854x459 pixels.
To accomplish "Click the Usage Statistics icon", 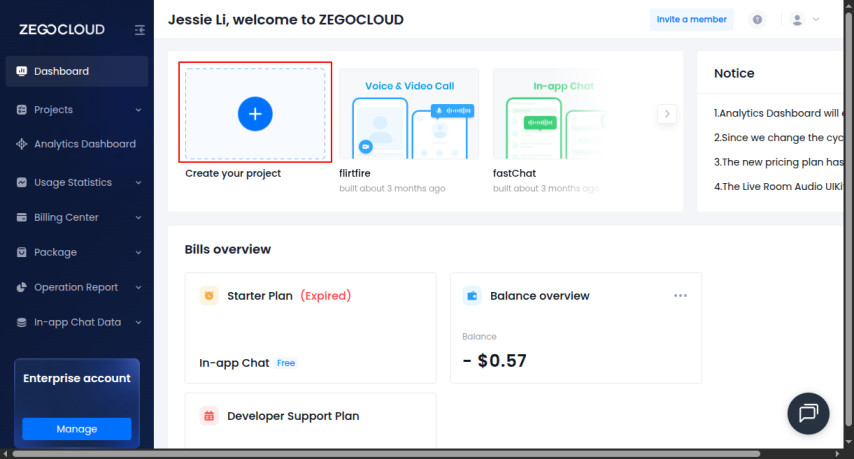I will (x=22, y=182).
